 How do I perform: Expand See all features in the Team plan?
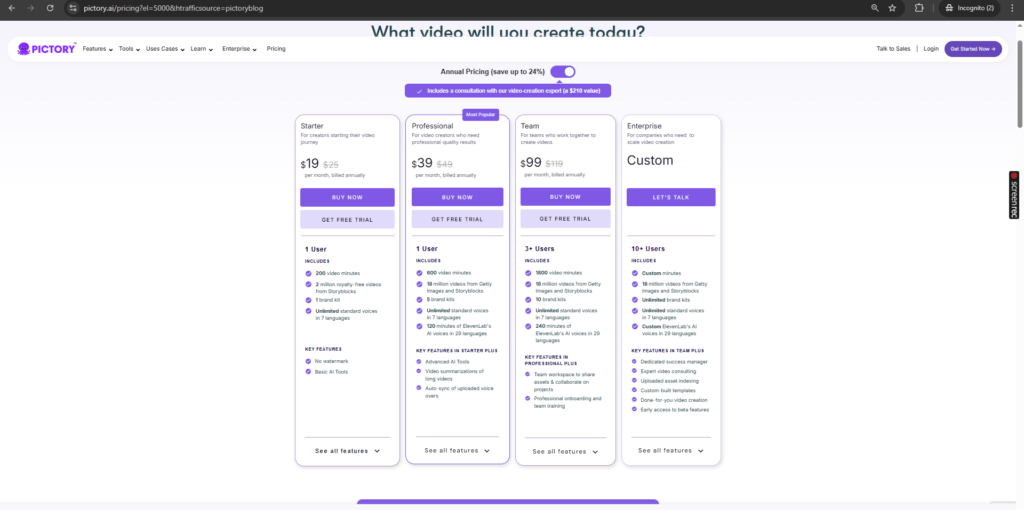(x=566, y=451)
